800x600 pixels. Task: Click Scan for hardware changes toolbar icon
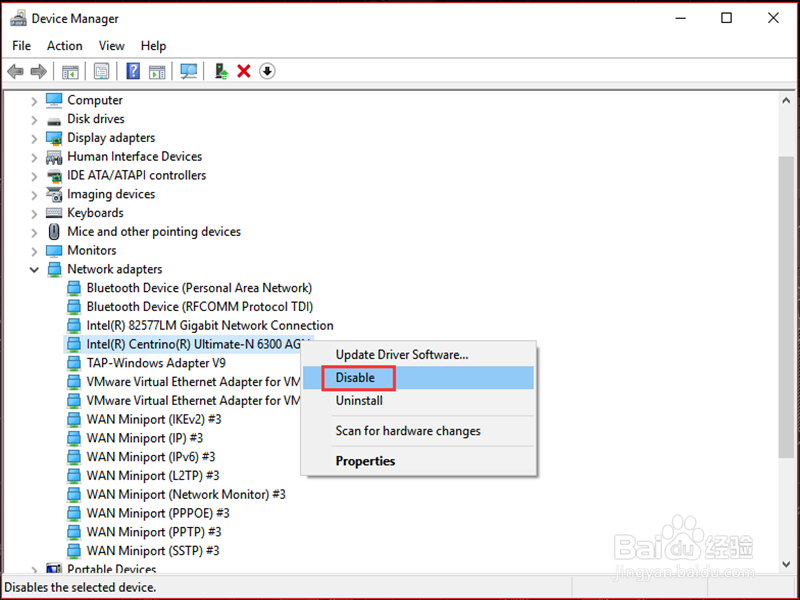point(189,71)
